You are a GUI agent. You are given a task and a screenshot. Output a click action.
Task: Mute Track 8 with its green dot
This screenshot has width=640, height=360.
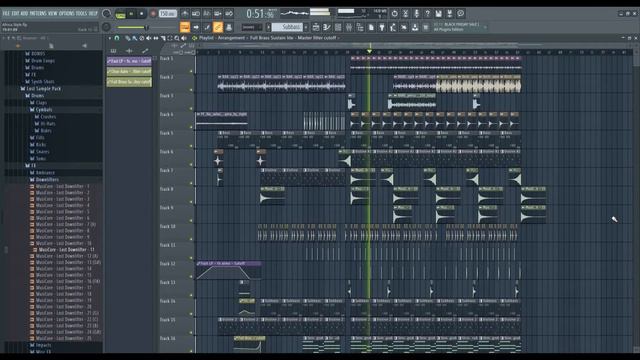pyautogui.click(x=191, y=202)
